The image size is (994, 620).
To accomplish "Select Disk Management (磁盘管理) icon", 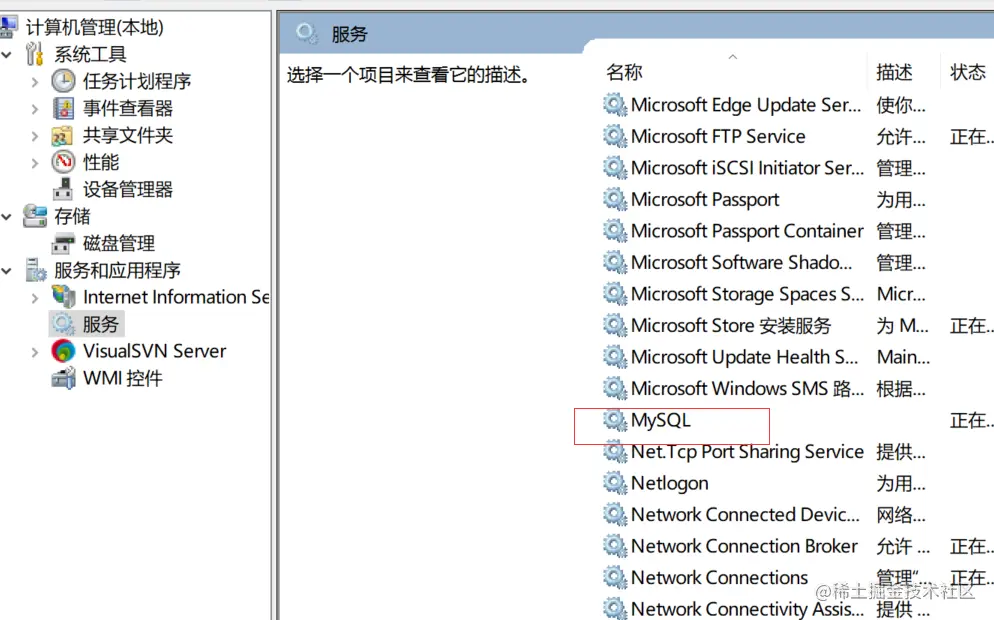I will coord(63,243).
